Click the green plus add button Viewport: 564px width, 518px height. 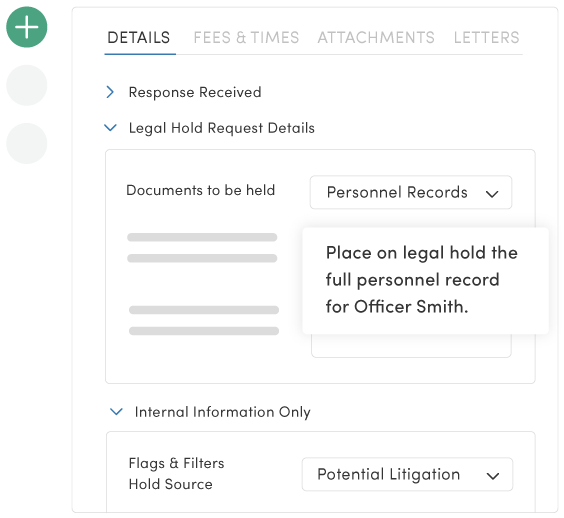(27, 27)
